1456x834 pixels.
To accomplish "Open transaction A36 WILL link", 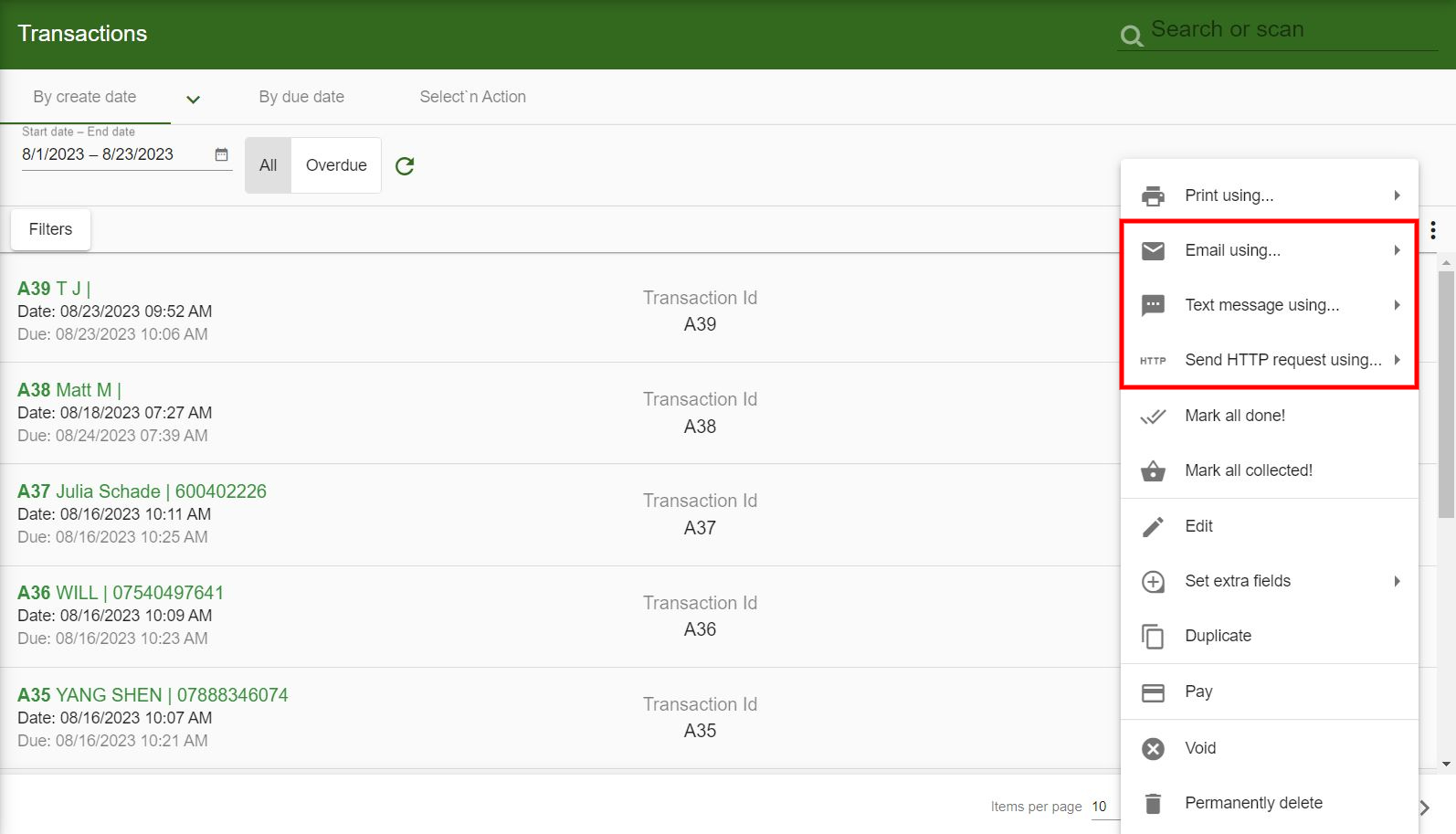I will coord(121,593).
